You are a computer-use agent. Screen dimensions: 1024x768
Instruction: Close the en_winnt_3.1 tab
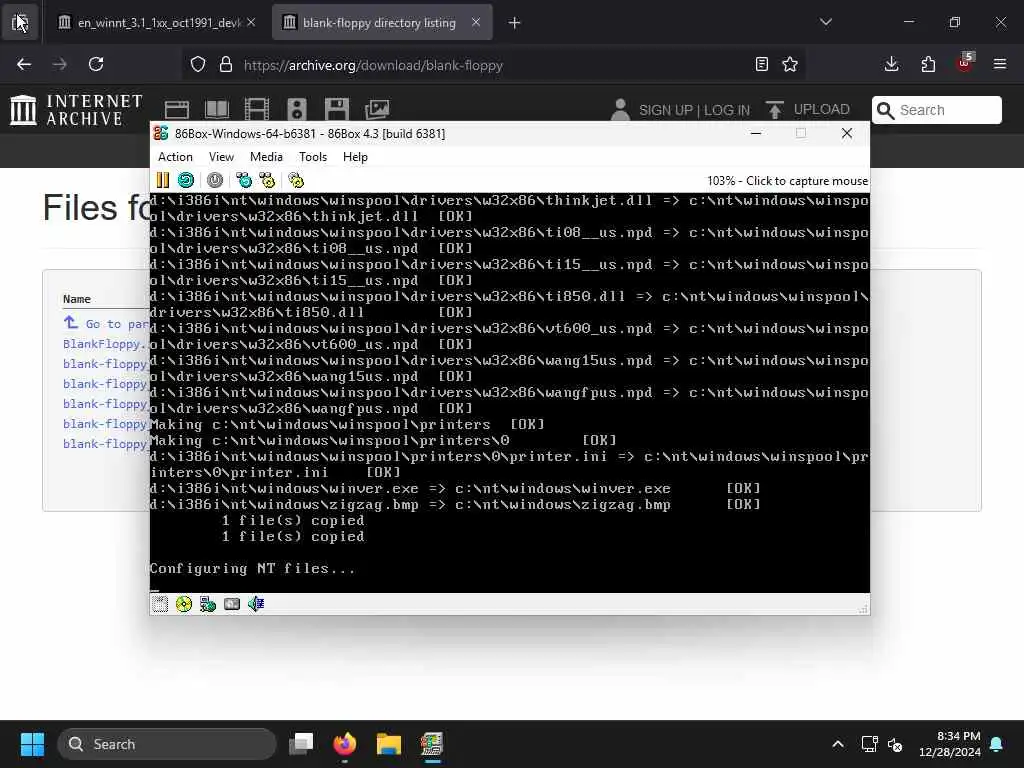(x=251, y=22)
